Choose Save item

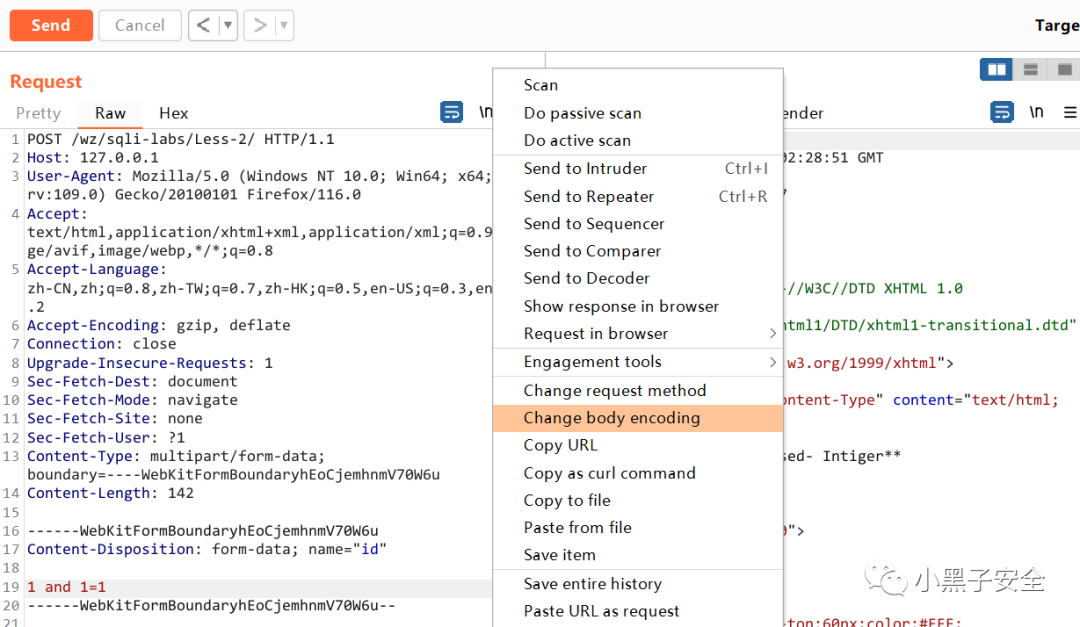click(638, 555)
